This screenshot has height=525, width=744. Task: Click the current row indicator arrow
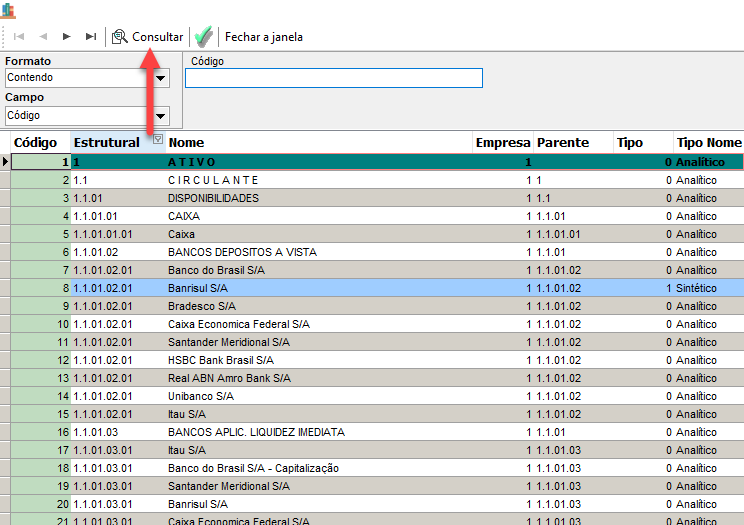[x=6, y=161]
